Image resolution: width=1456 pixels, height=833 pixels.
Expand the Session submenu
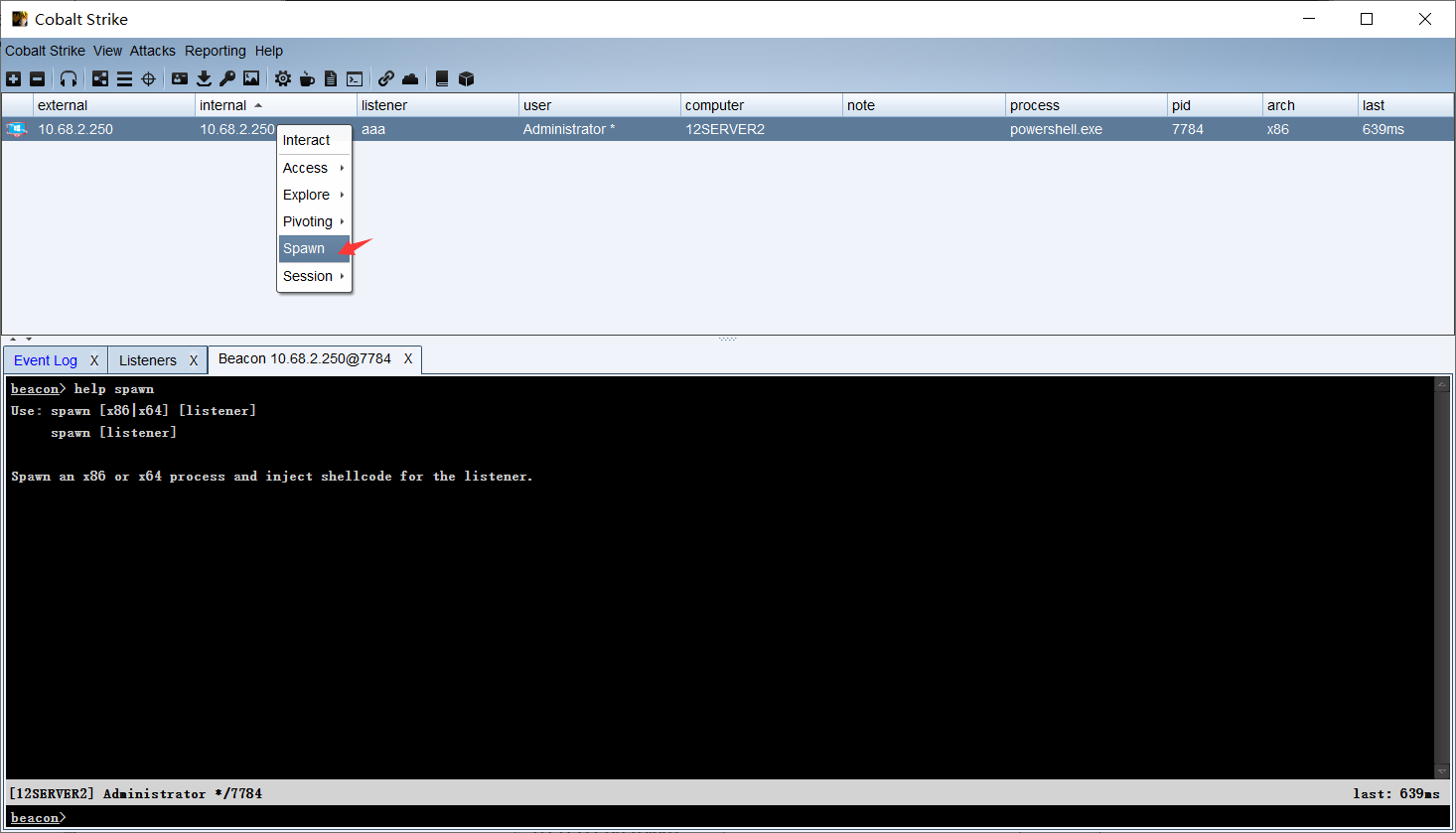[314, 276]
